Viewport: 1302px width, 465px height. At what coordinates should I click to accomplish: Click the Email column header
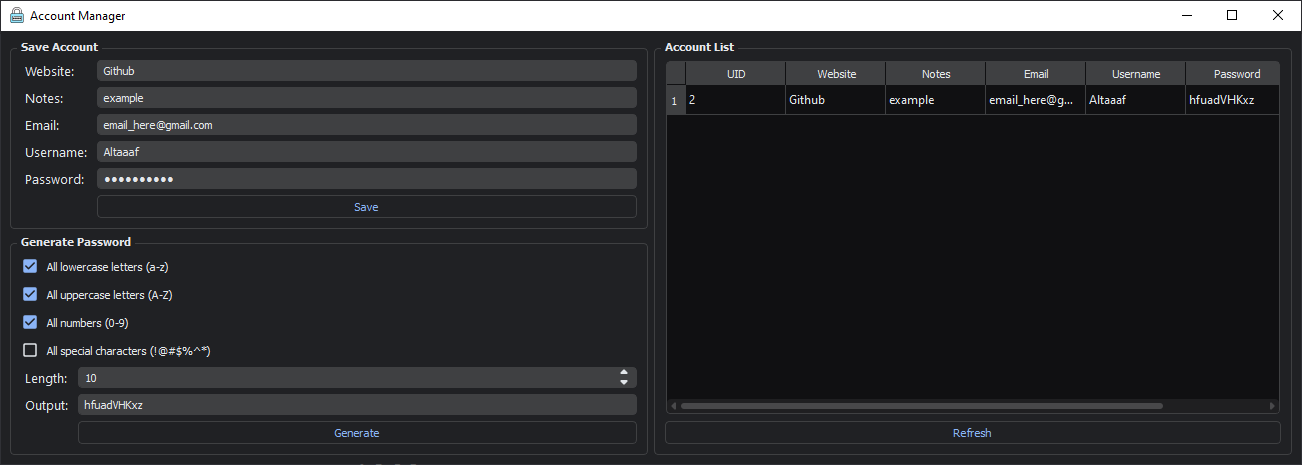click(x=1036, y=74)
